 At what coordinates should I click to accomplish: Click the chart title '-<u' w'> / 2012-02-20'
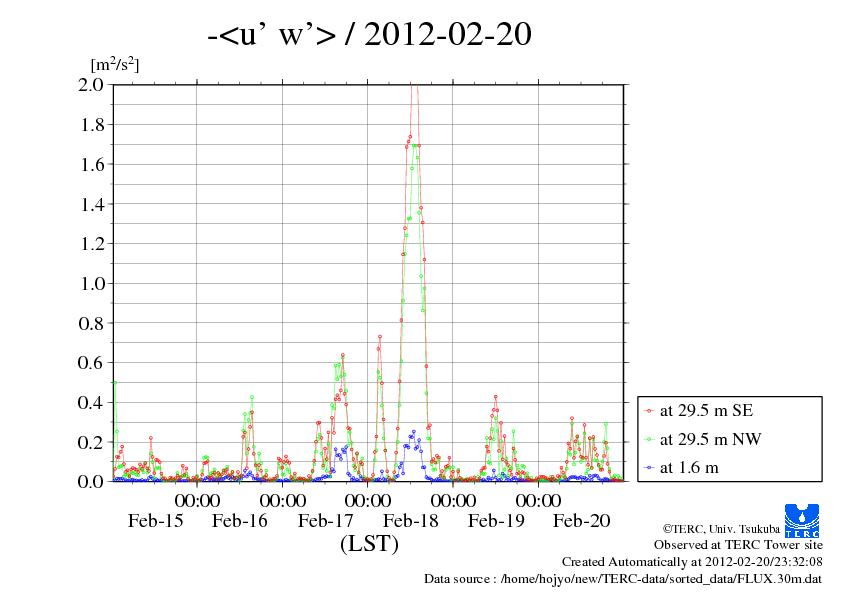[x=369, y=34]
